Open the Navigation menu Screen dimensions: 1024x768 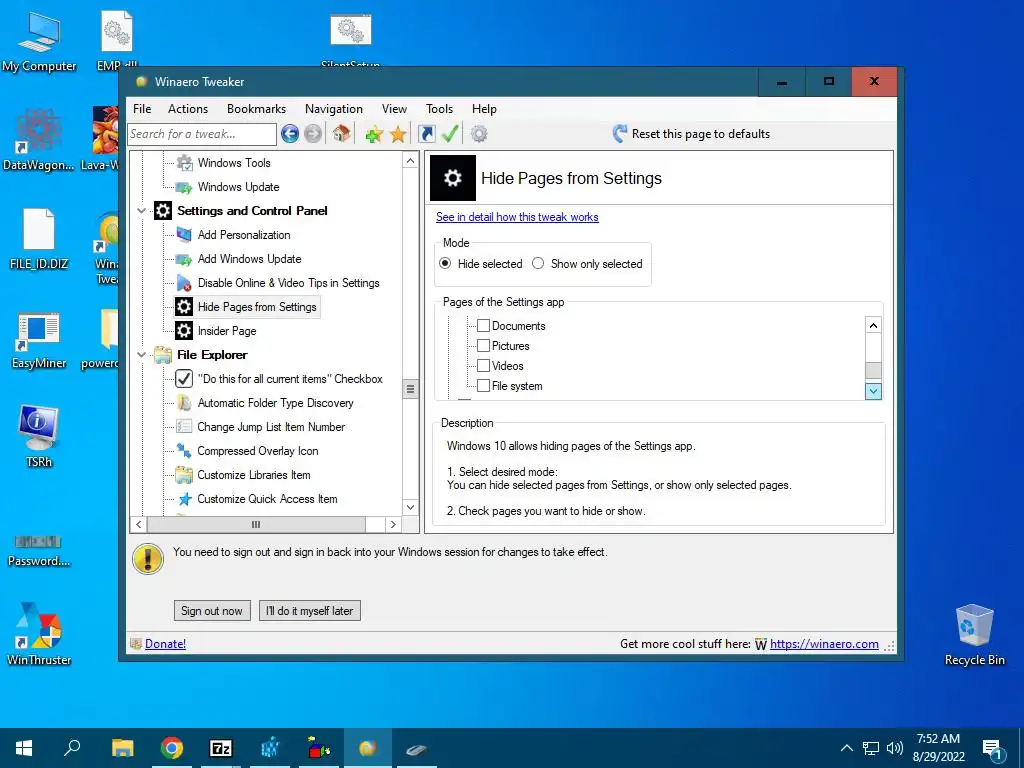pyautogui.click(x=334, y=109)
